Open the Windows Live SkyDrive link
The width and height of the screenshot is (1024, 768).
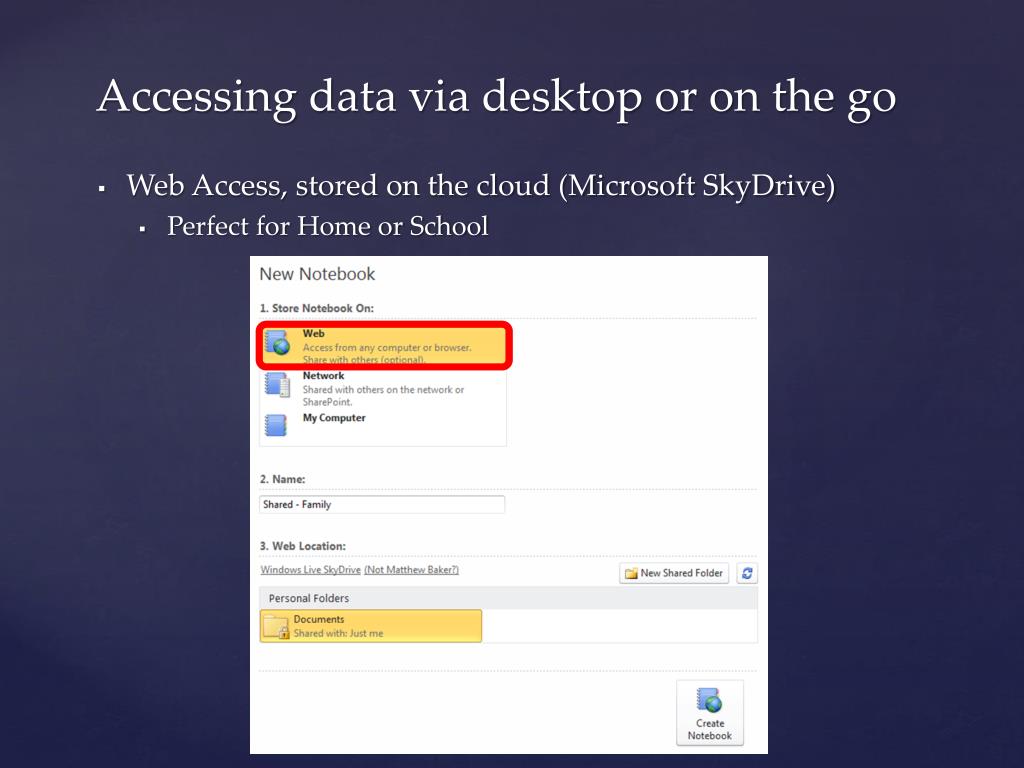[x=310, y=569]
